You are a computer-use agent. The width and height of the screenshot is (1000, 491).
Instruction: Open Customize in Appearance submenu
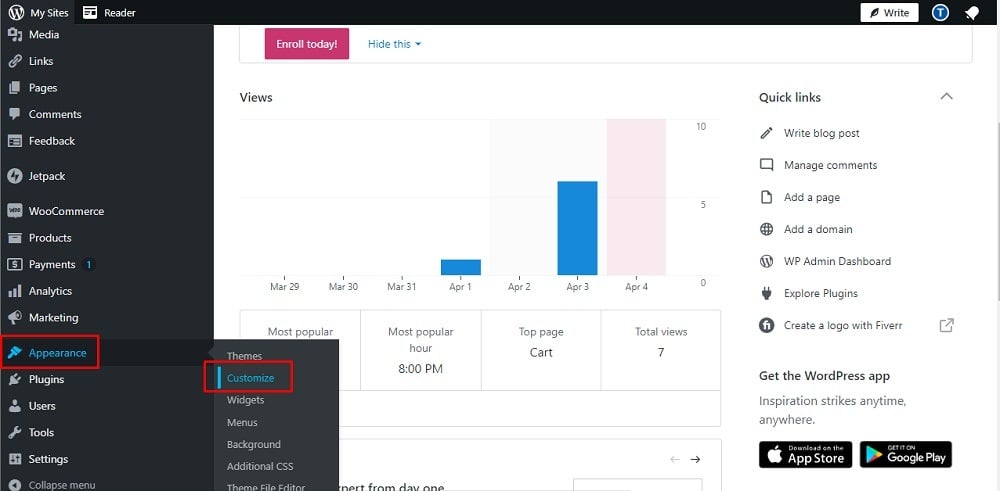tap(250, 378)
